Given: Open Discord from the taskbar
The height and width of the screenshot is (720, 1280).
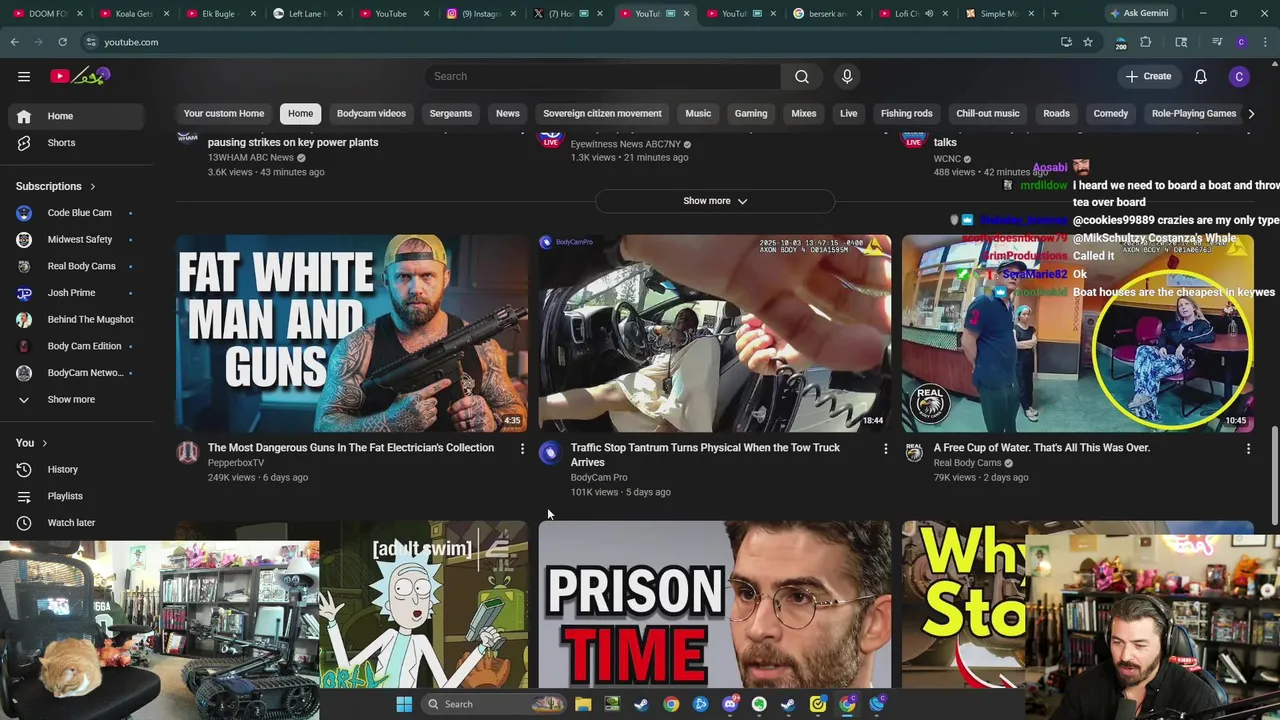Looking at the screenshot, I should point(730,704).
